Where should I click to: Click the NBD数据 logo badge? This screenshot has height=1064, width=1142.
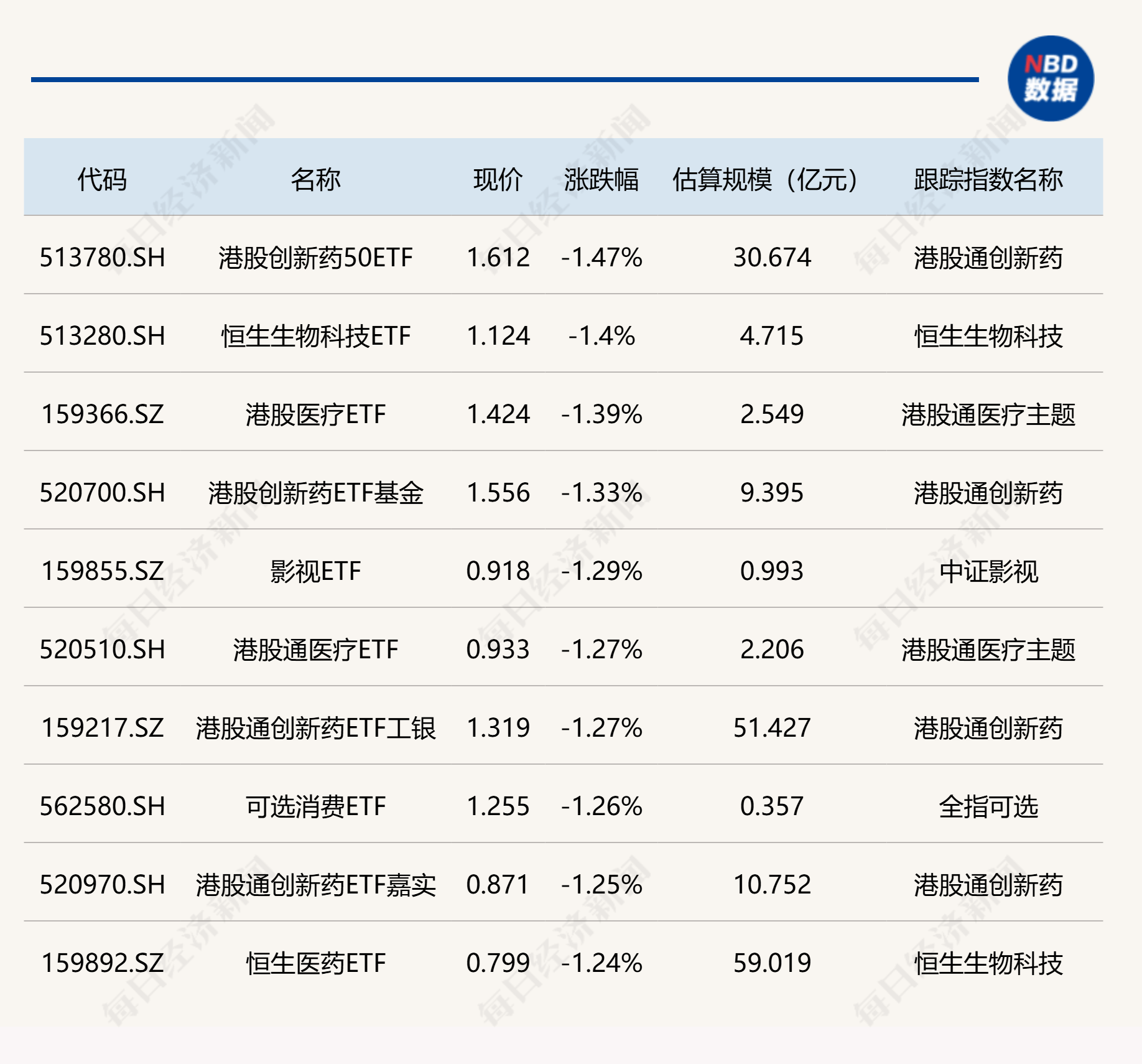(x=1050, y=79)
